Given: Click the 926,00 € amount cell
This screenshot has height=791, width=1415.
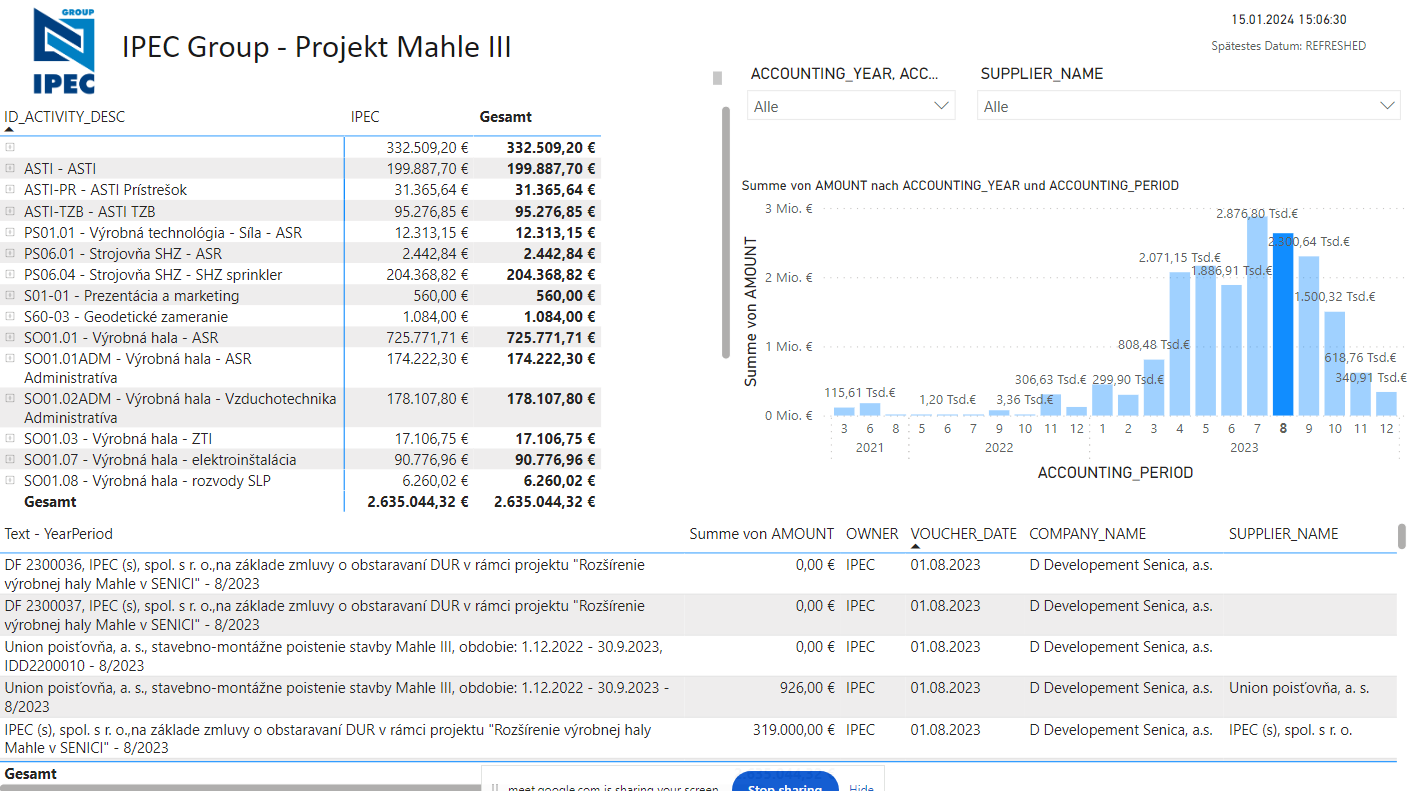Looking at the screenshot, I should pyautogui.click(x=808, y=688).
